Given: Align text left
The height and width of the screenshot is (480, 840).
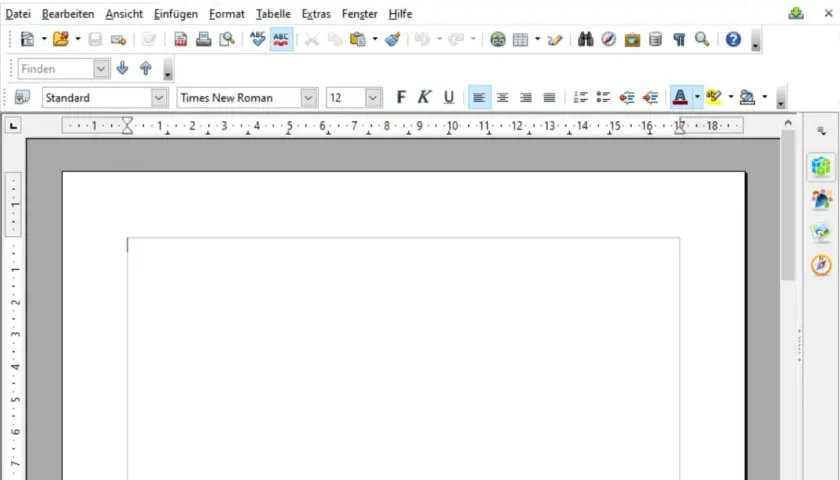Looking at the screenshot, I should [x=479, y=98].
